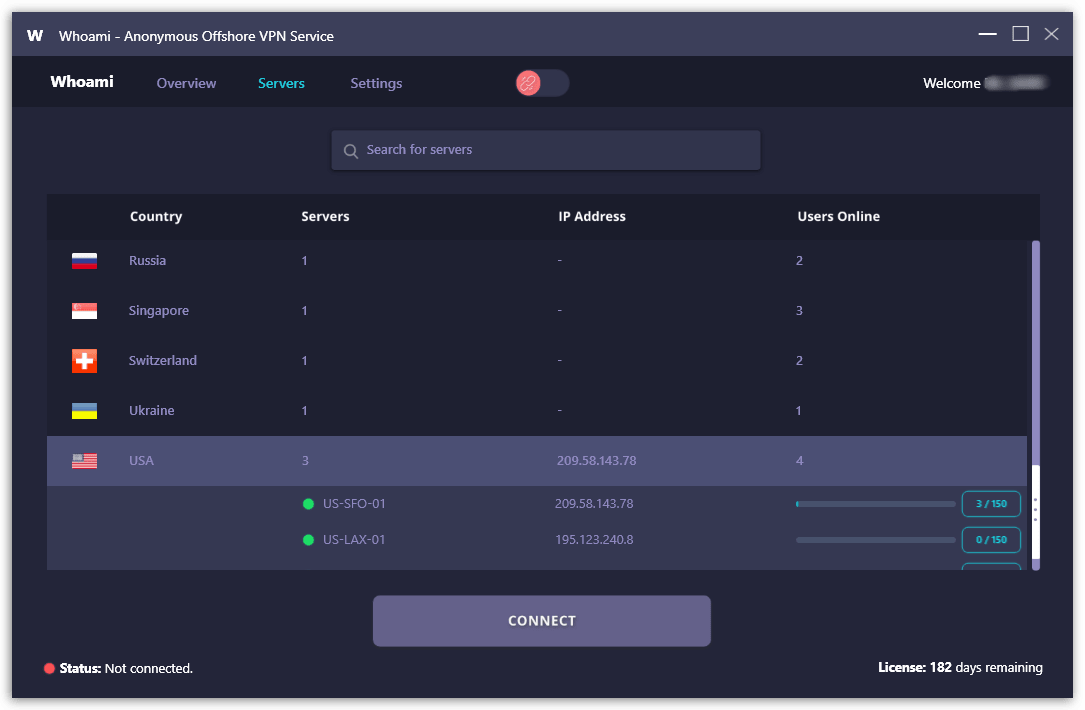Image resolution: width=1085 pixels, height=710 pixels.
Task: Click the search magnifier icon
Action: click(x=351, y=149)
